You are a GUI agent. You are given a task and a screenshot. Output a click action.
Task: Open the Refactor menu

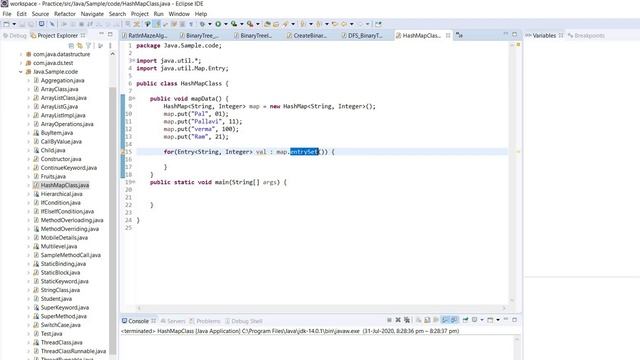click(65, 13)
